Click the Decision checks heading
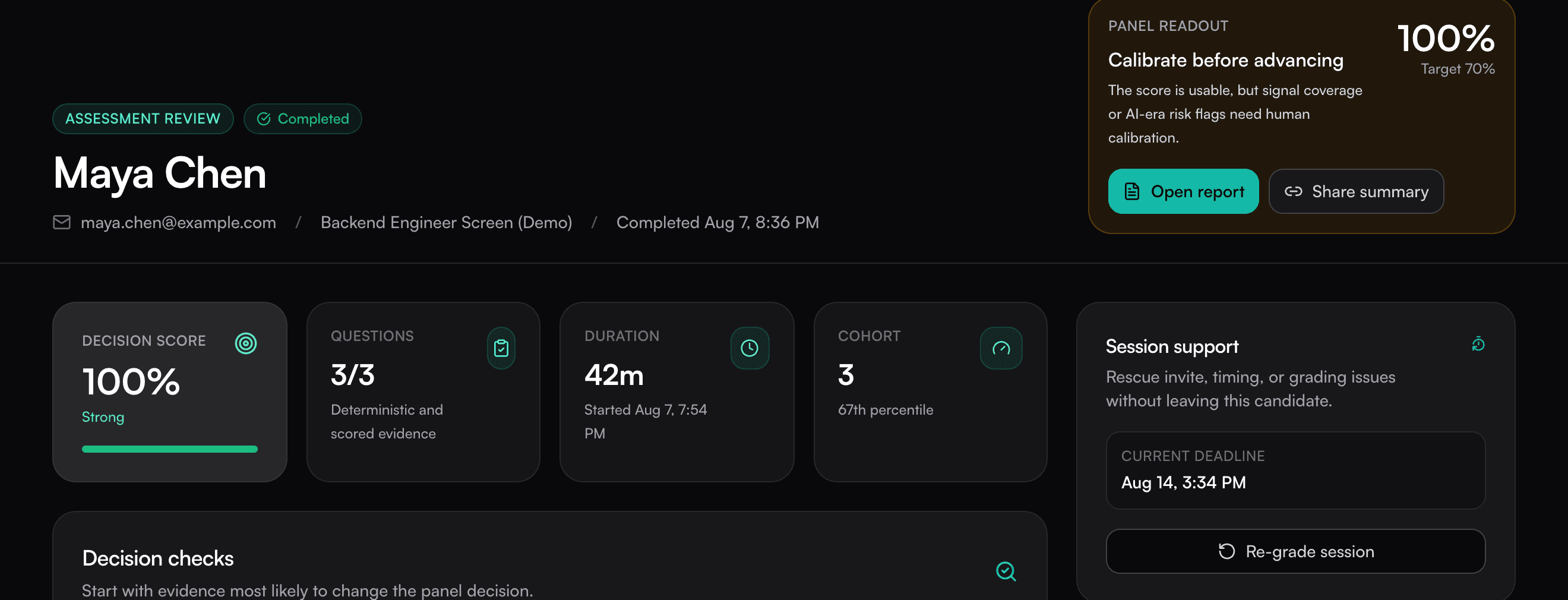Viewport: 1568px width, 600px height. coord(157,558)
